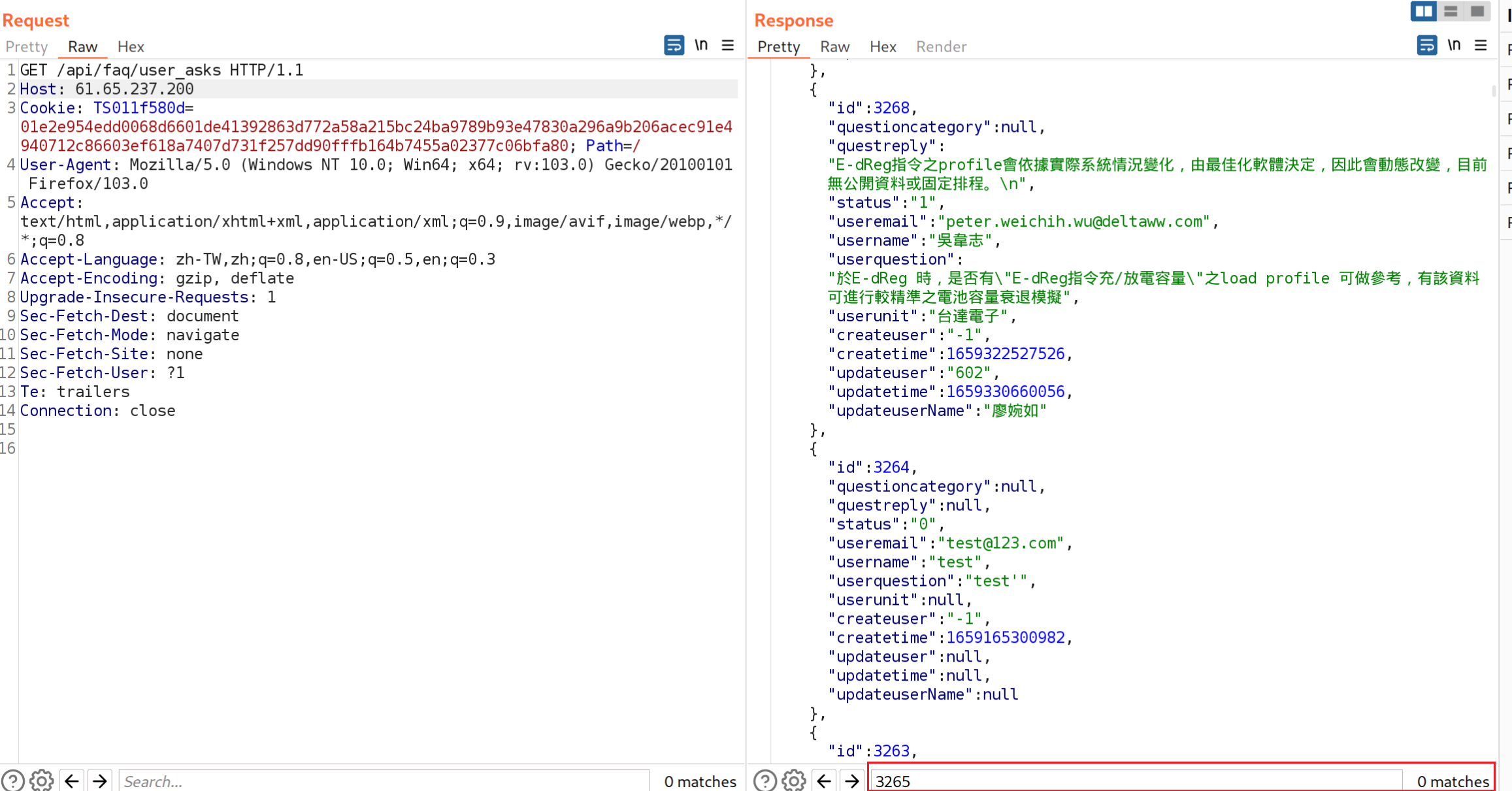Open Request search settings gear
The width and height of the screenshot is (1512, 791).
(42, 781)
